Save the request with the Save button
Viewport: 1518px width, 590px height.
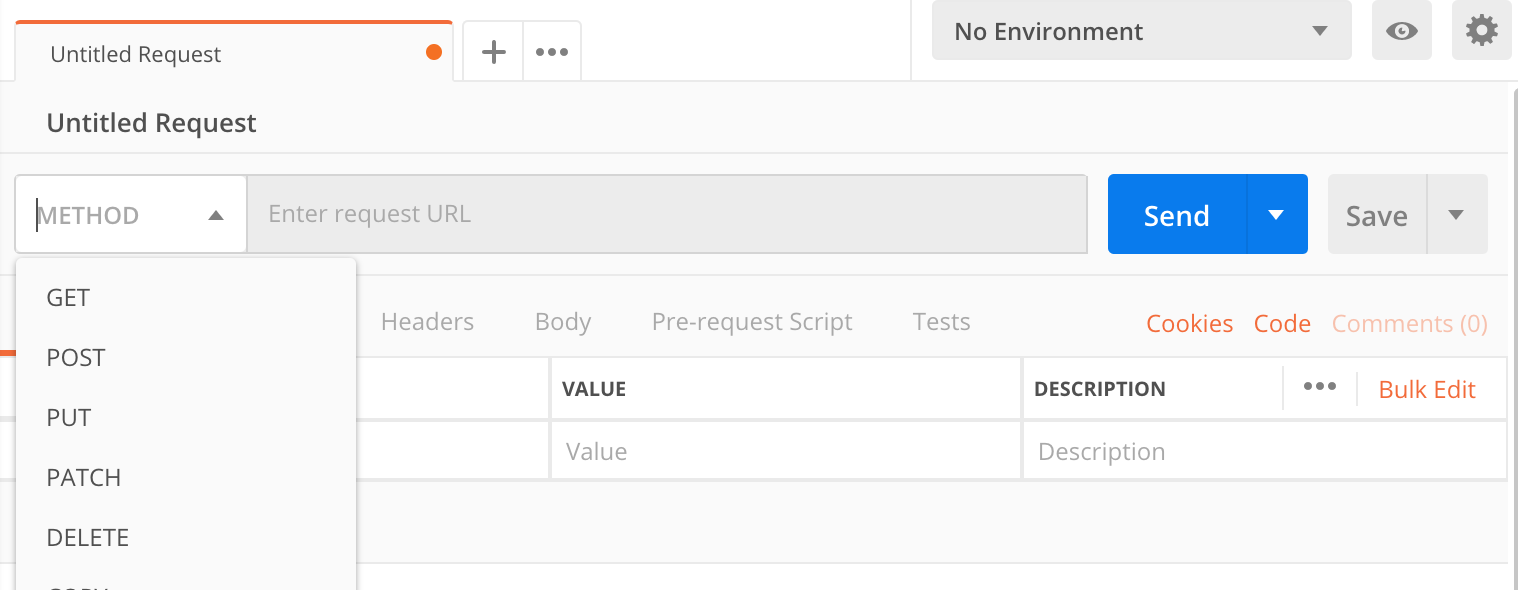1377,214
